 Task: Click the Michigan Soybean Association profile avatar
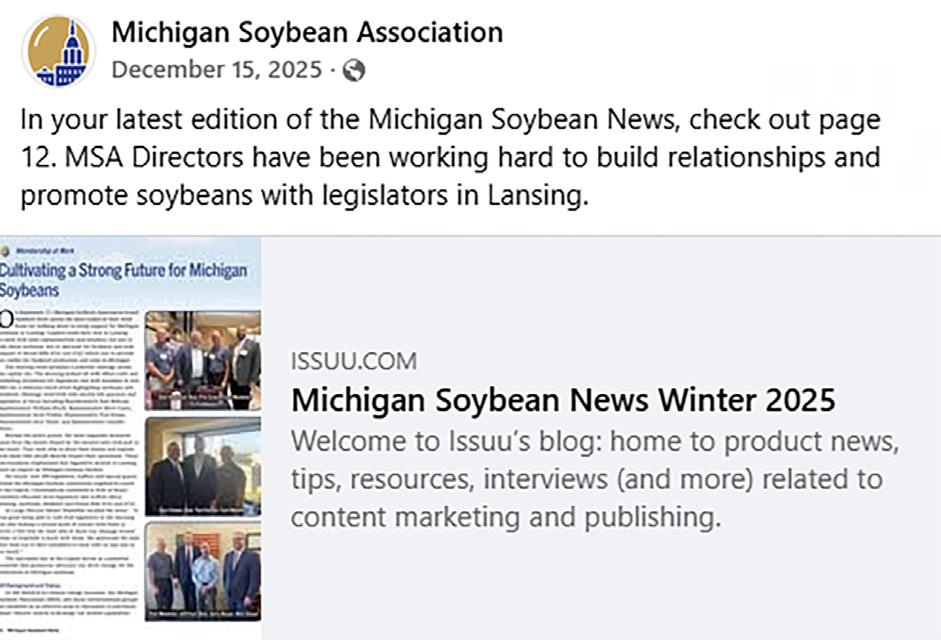[57, 52]
